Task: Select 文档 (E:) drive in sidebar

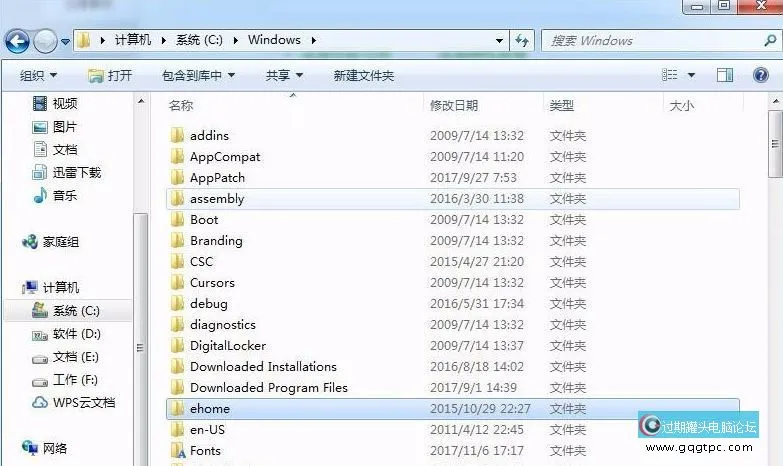Action: click(x=65, y=357)
